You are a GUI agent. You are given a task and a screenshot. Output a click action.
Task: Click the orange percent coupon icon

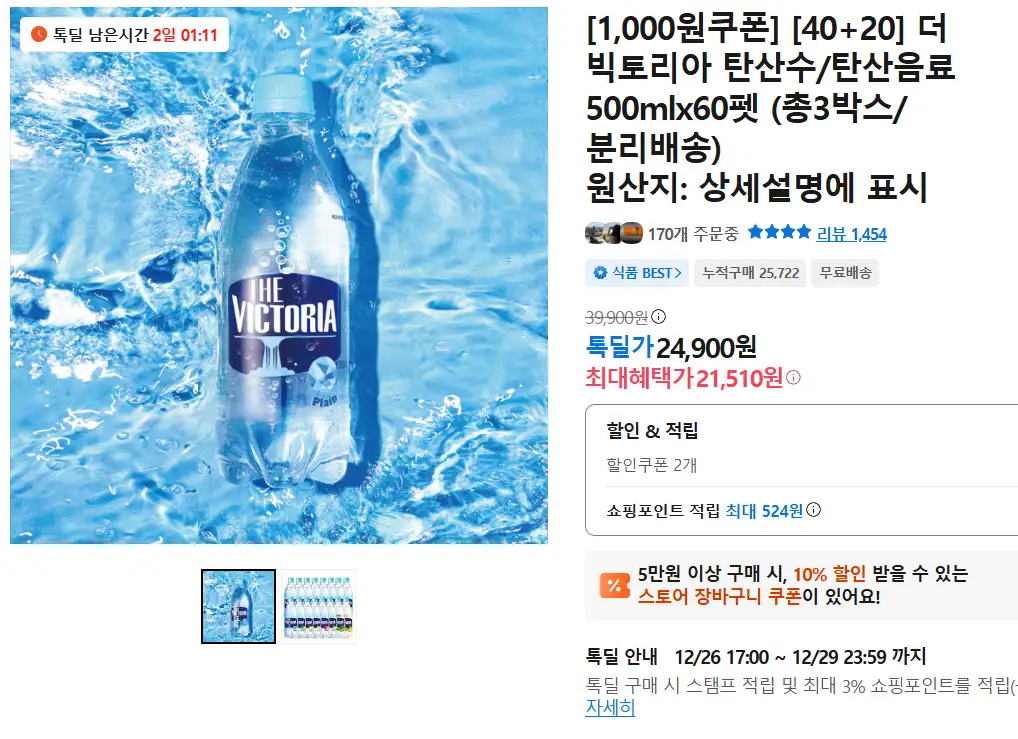coord(614,585)
